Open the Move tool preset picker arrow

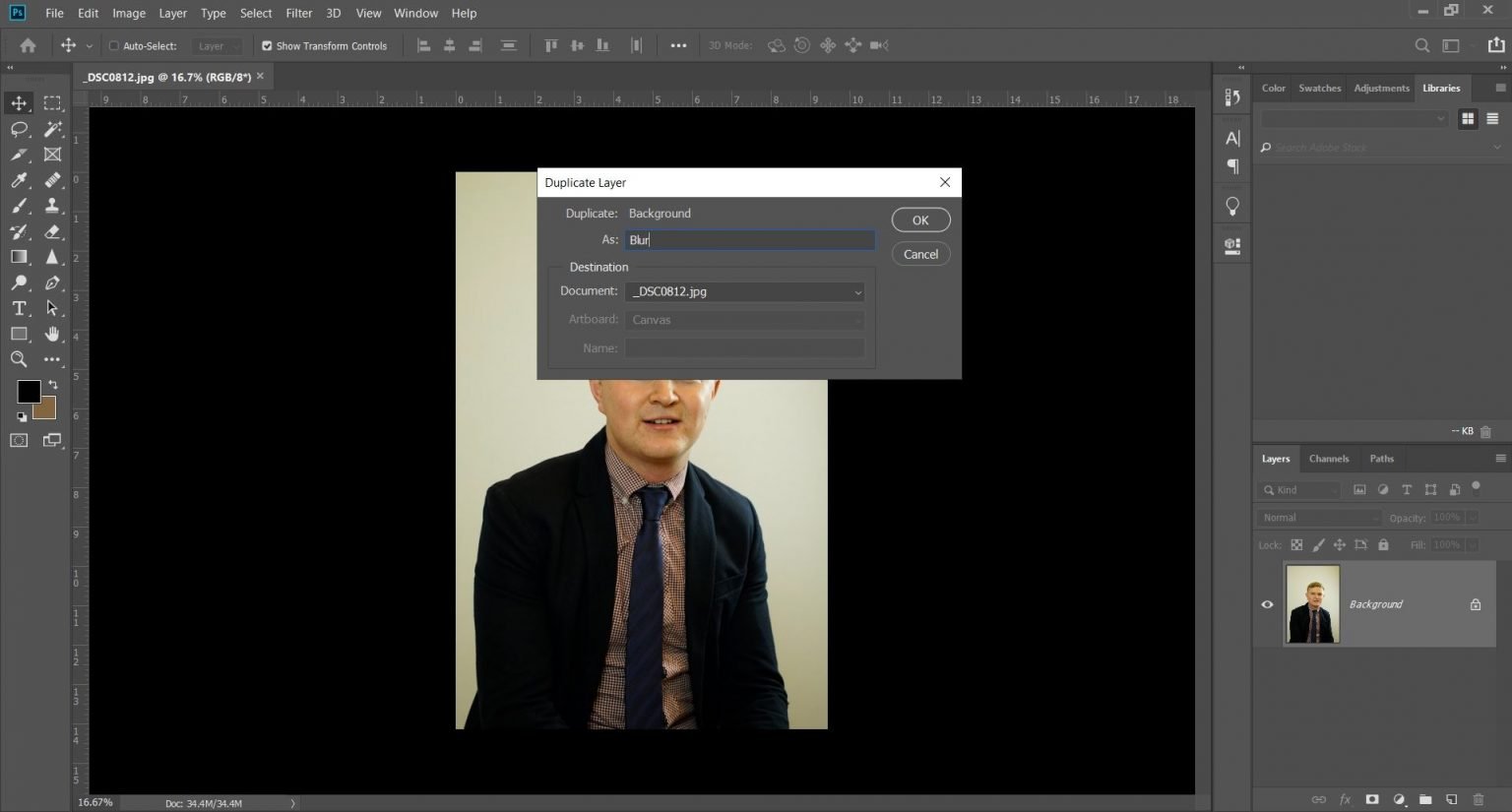[90, 46]
